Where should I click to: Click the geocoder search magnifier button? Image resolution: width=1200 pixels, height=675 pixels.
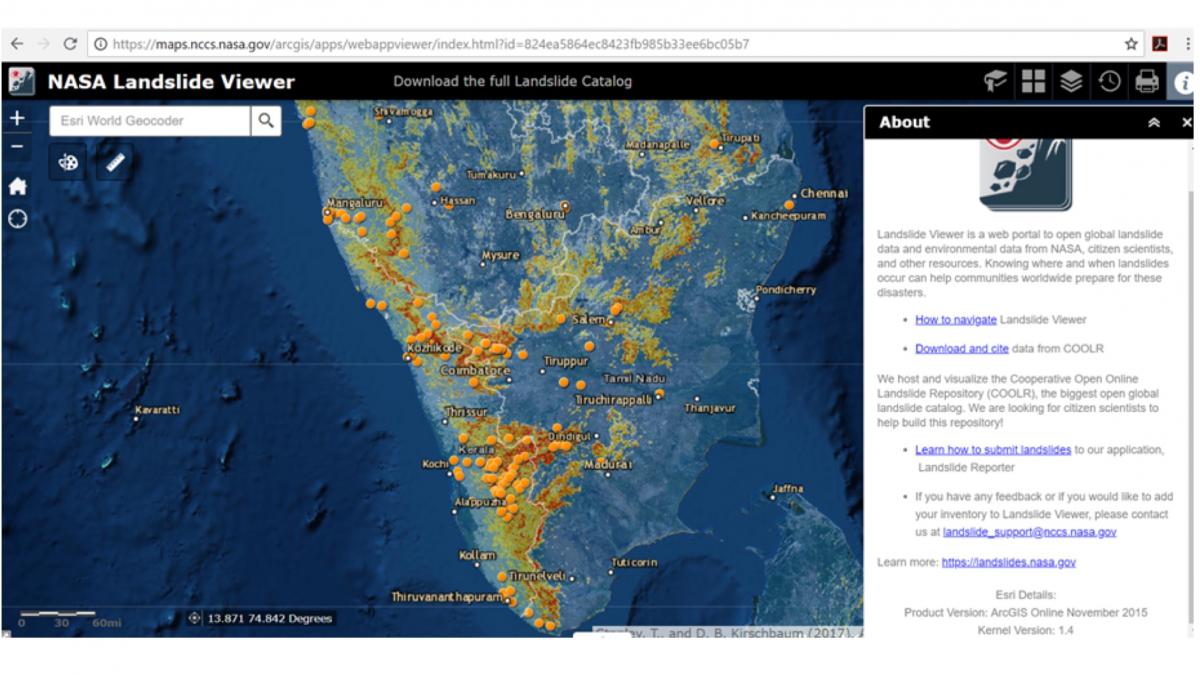point(265,121)
